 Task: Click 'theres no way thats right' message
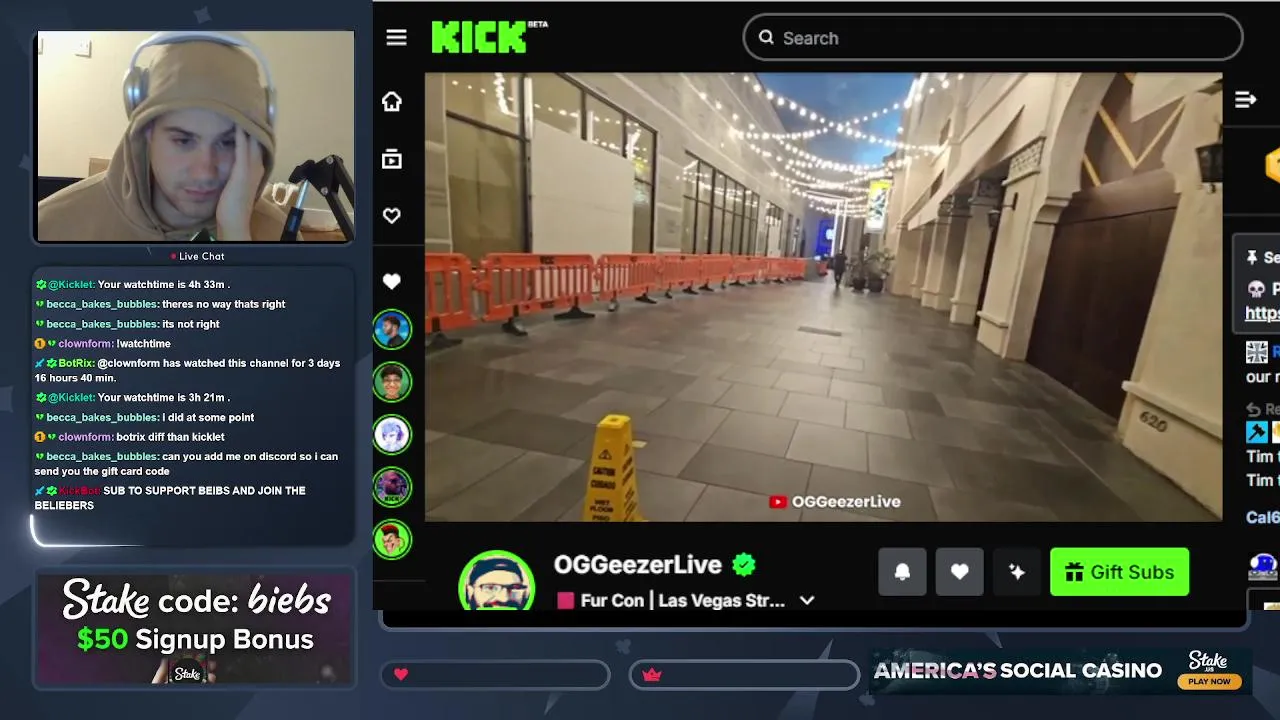tap(224, 304)
